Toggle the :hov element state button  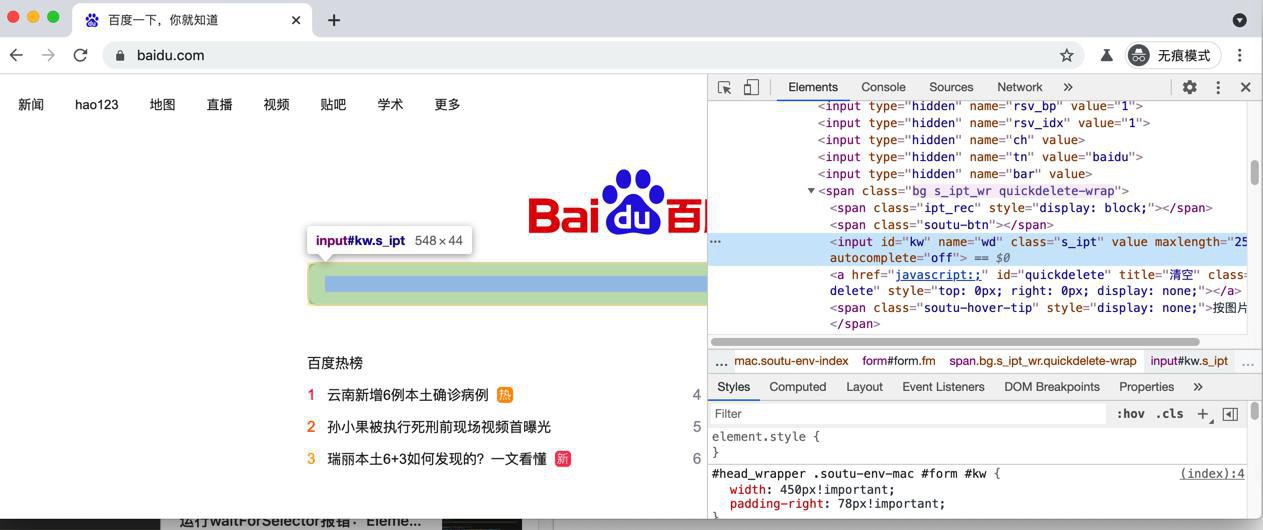1131,414
